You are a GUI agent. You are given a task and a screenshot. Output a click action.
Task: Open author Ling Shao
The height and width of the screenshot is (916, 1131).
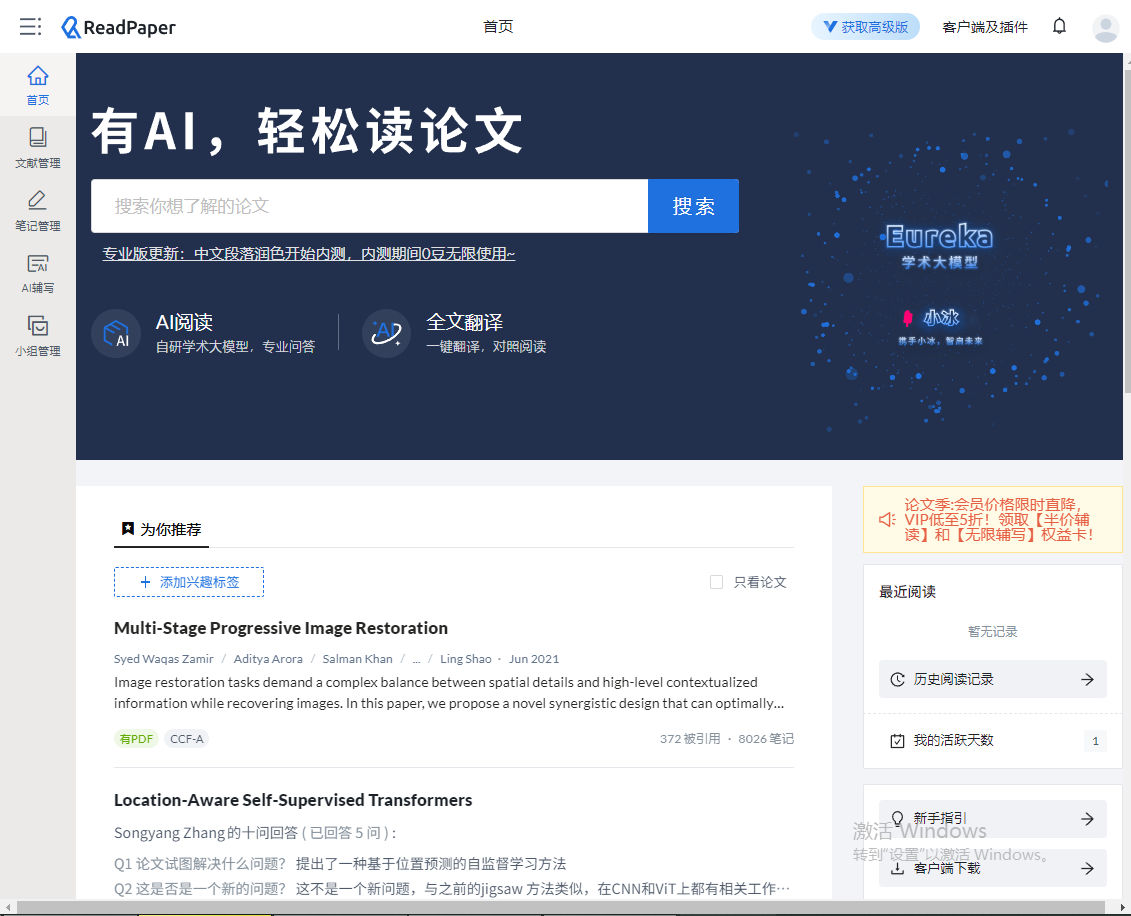click(x=466, y=659)
